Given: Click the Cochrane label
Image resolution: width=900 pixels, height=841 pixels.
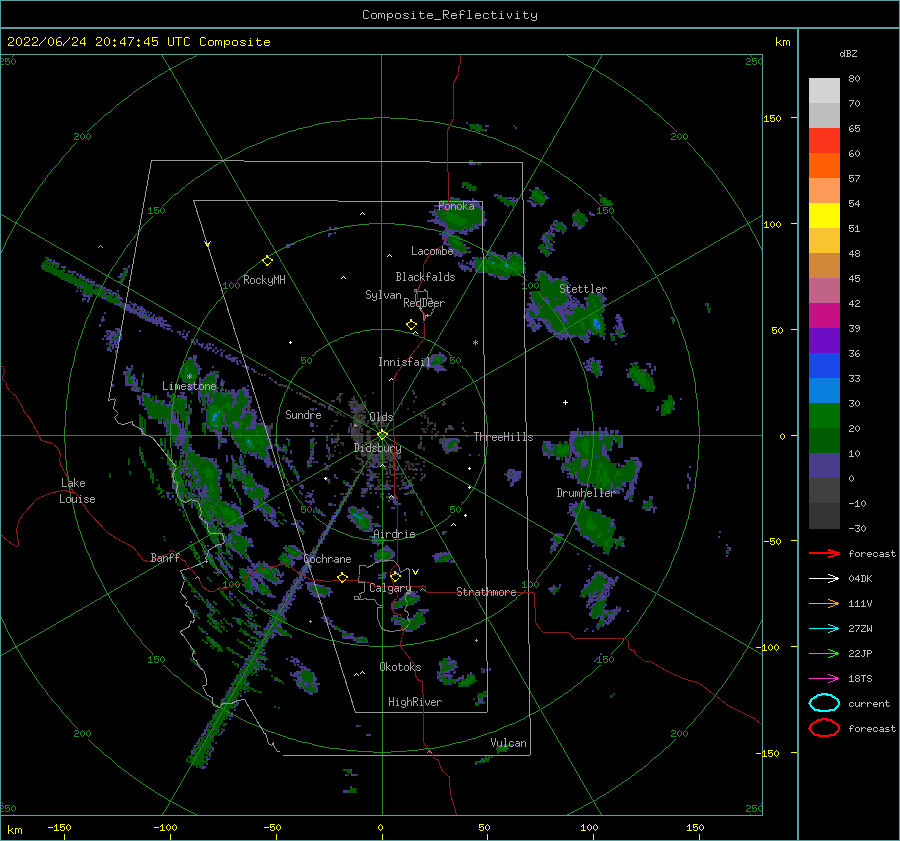Looking at the screenshot, I should (x=327, y=559).
